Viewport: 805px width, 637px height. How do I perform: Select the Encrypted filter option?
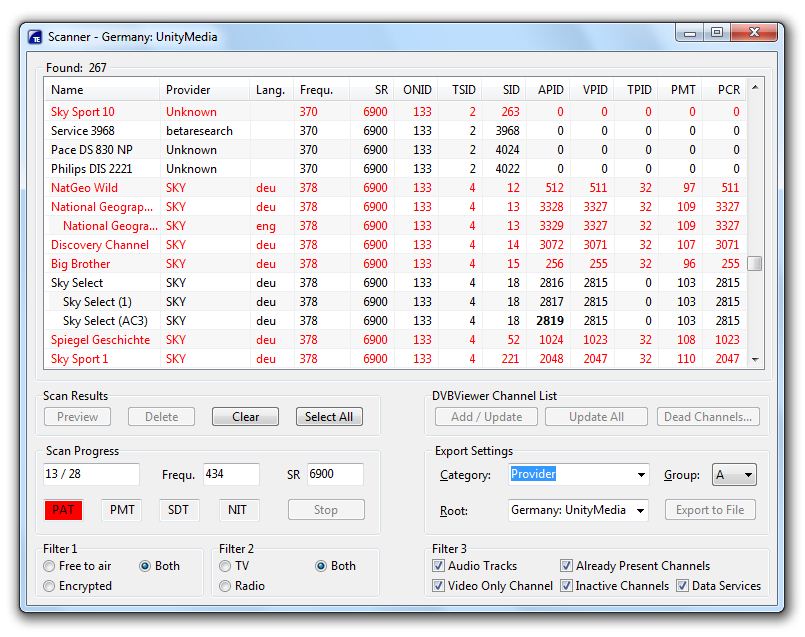coord(47,586)
